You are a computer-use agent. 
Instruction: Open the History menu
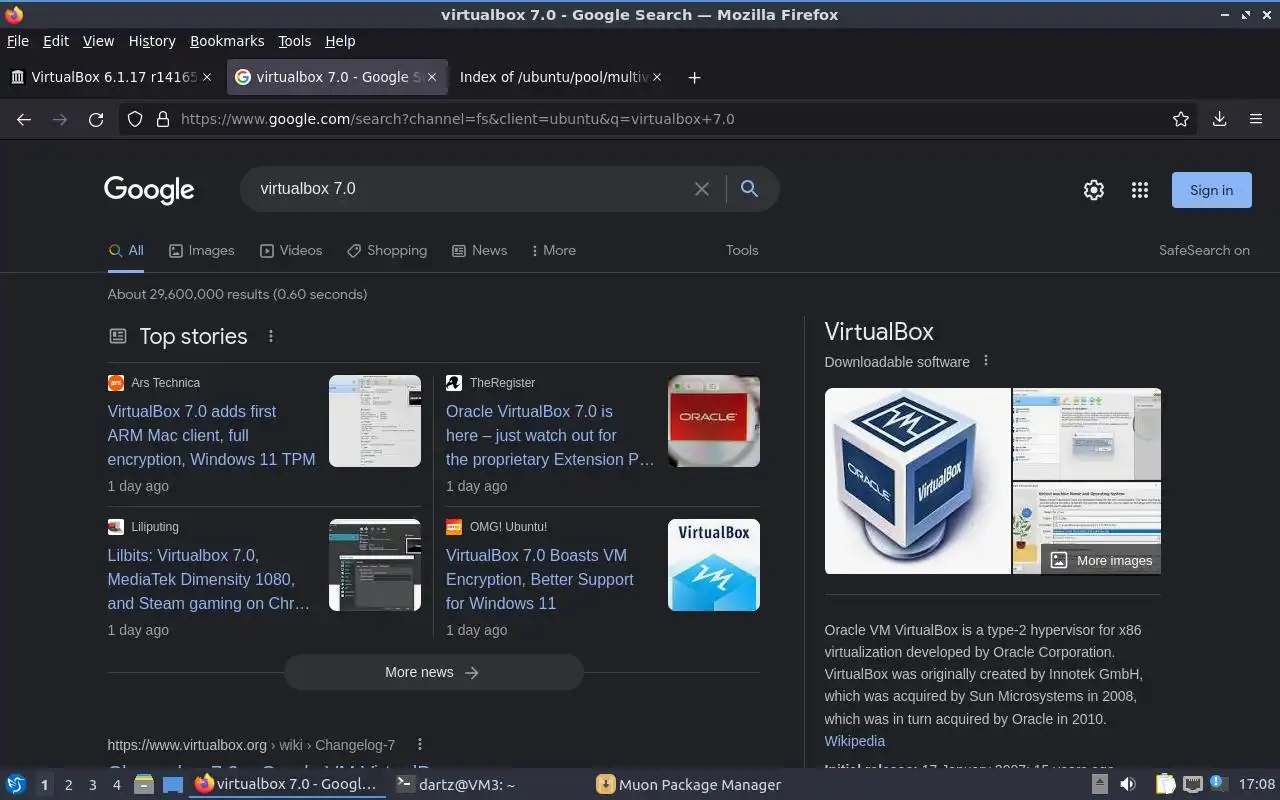click(x=152, y=41)
